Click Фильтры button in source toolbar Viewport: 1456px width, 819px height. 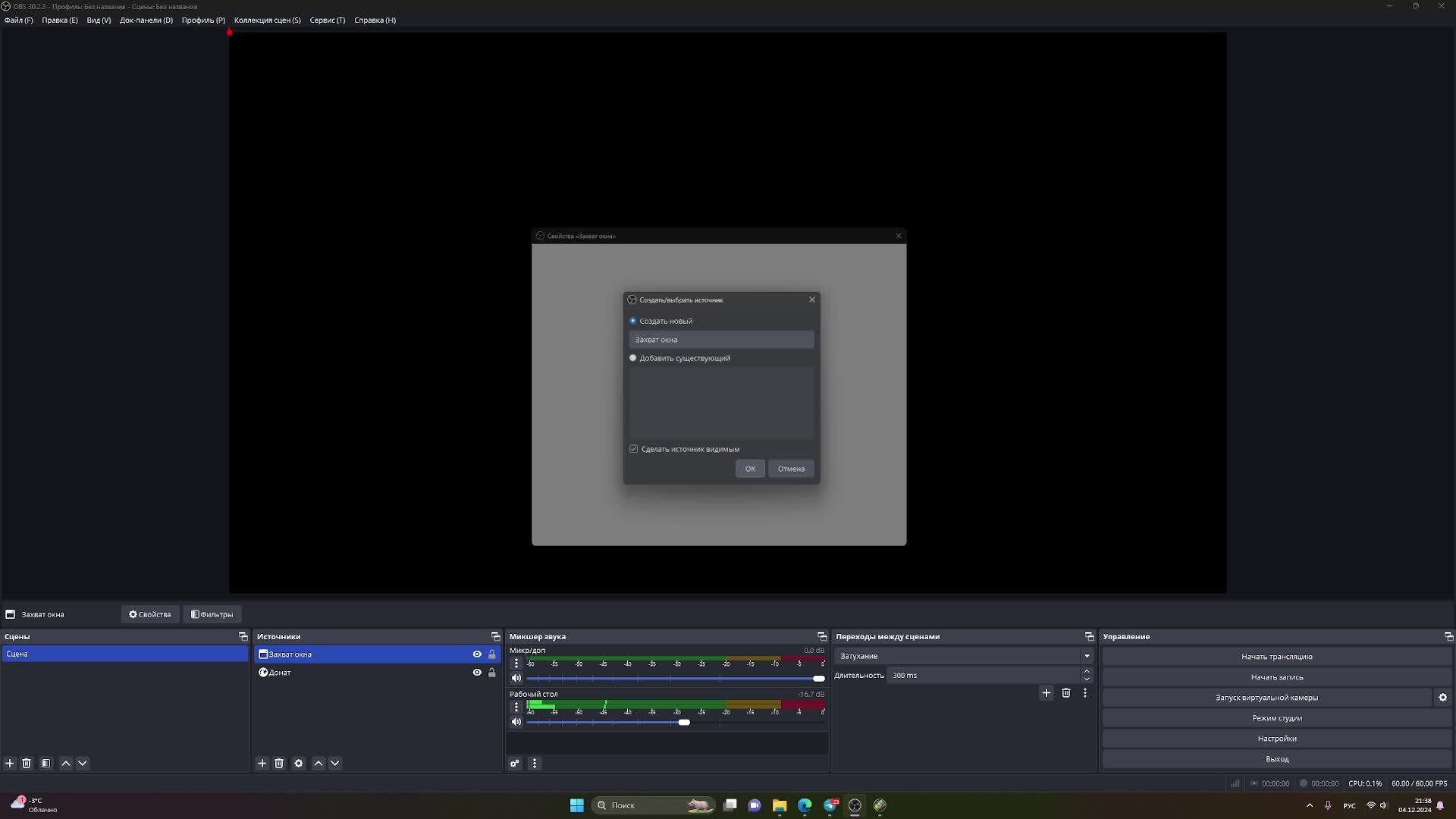coord(212,615)
